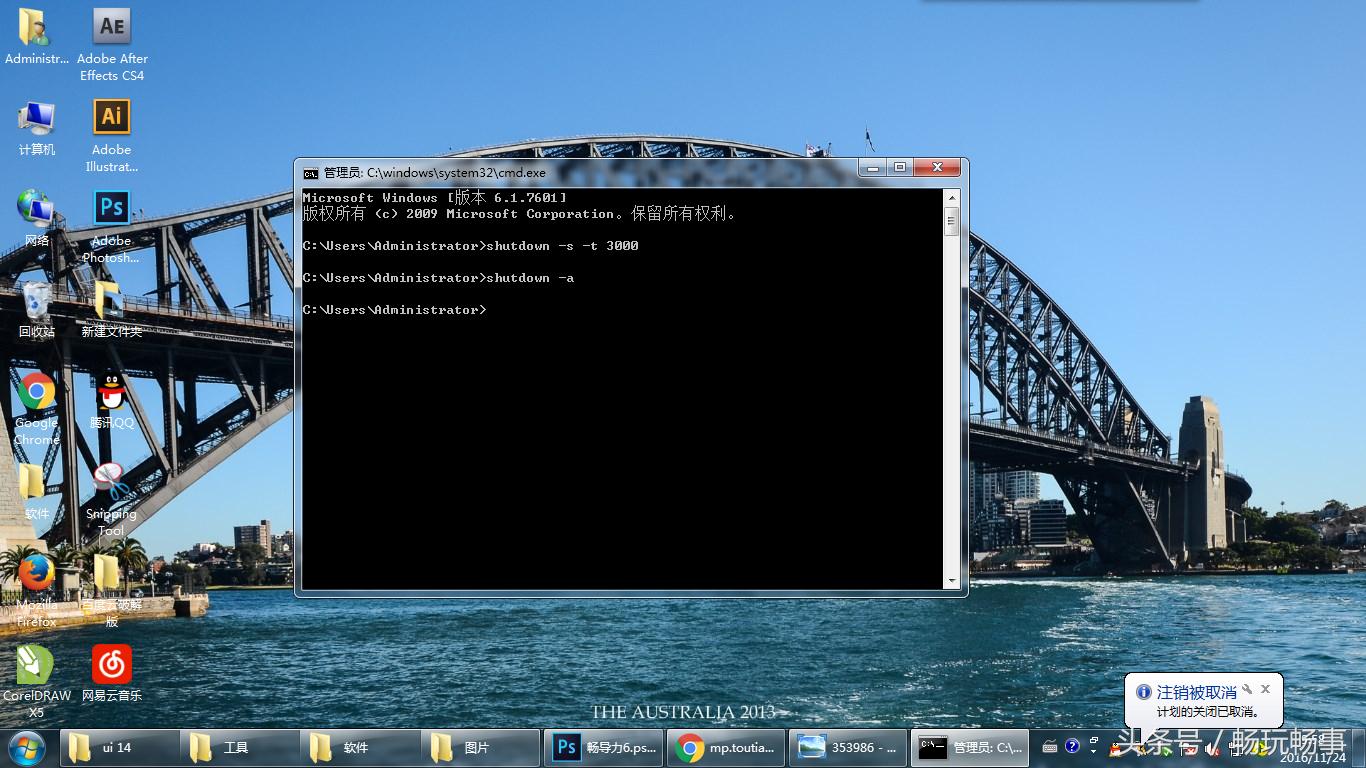Select the 回收站 recycle bin icon
The image size is (1366, 768).
click(x=36, y=300)
